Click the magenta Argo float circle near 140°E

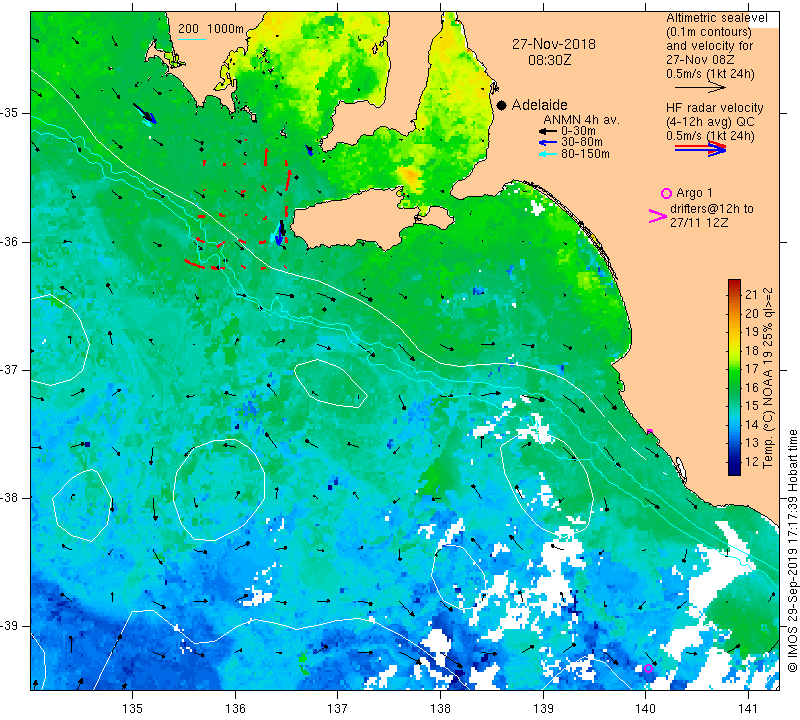point(648,668)
